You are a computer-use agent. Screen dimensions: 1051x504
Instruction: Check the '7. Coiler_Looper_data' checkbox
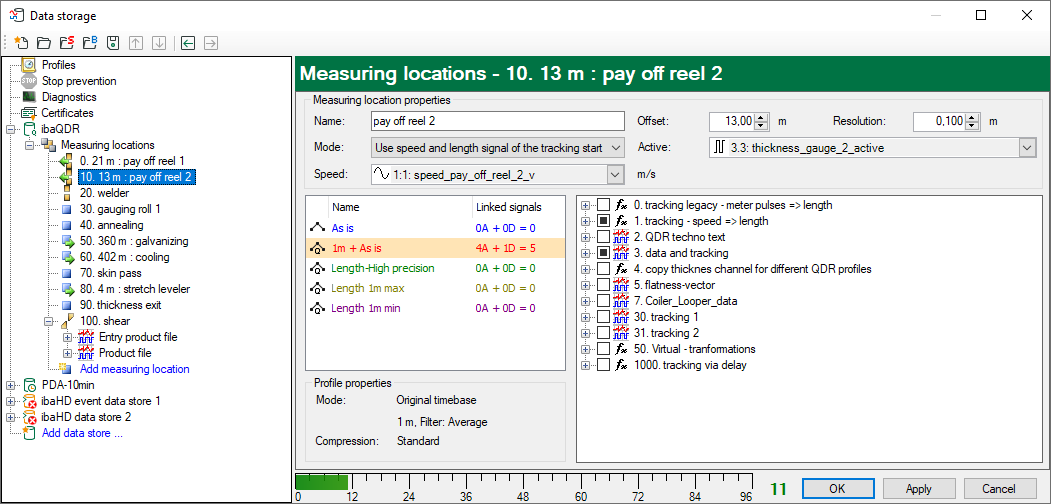(x=603, y=301)
